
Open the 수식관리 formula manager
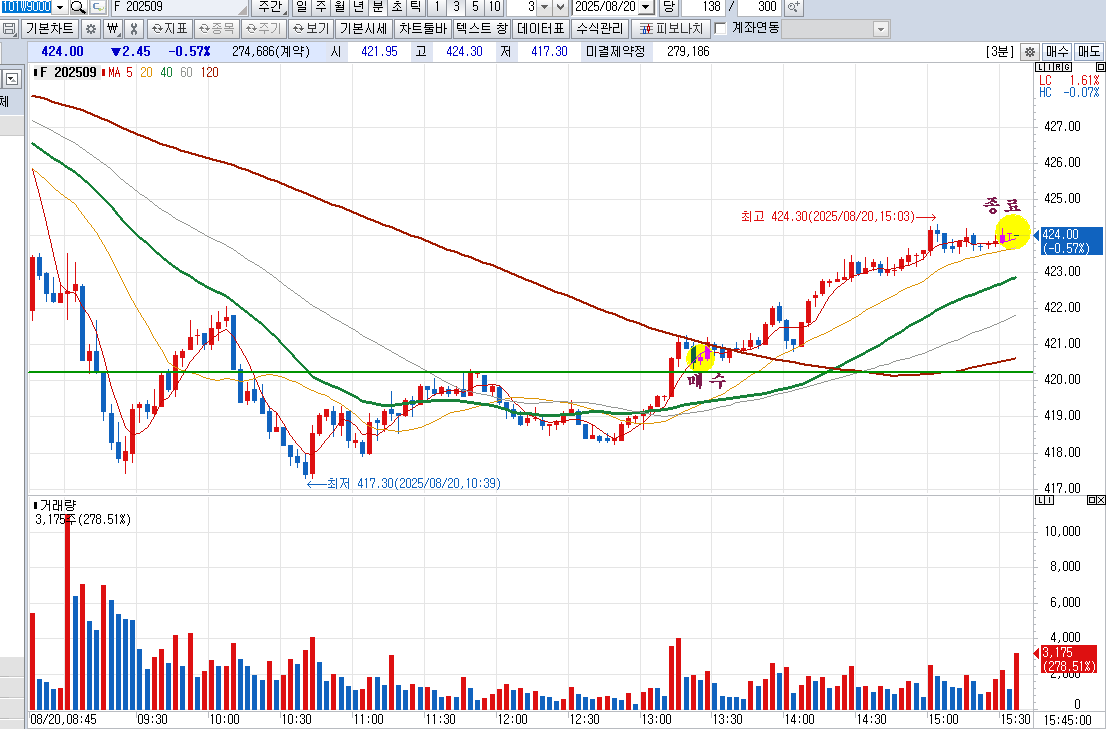600,29
